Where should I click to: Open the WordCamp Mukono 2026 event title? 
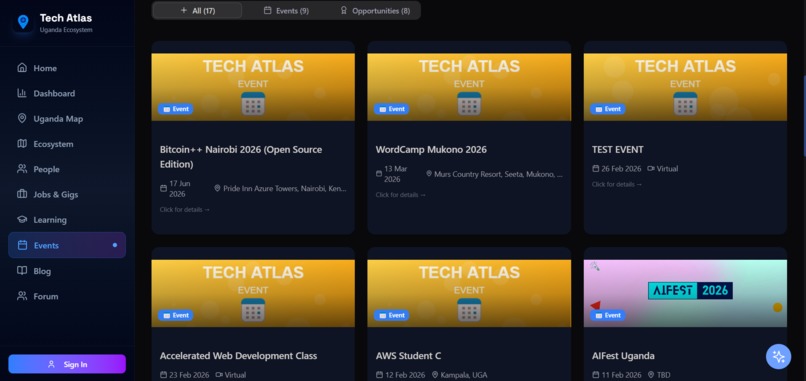(x=431, y=150)
